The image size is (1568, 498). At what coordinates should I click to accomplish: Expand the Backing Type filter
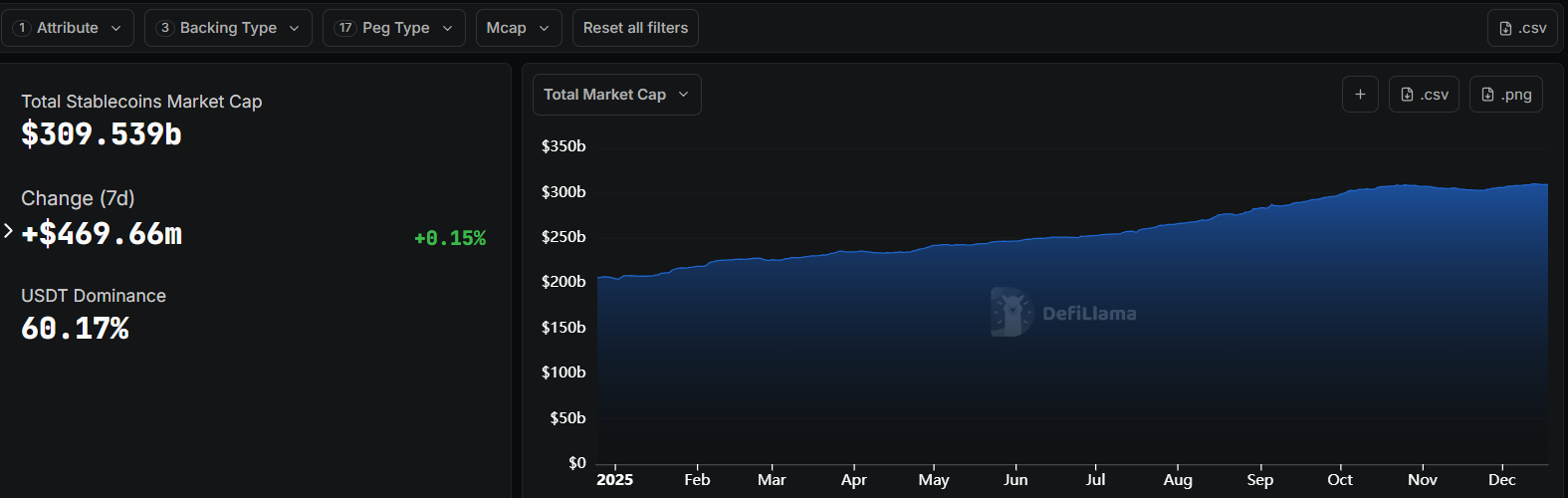(228, 28)
